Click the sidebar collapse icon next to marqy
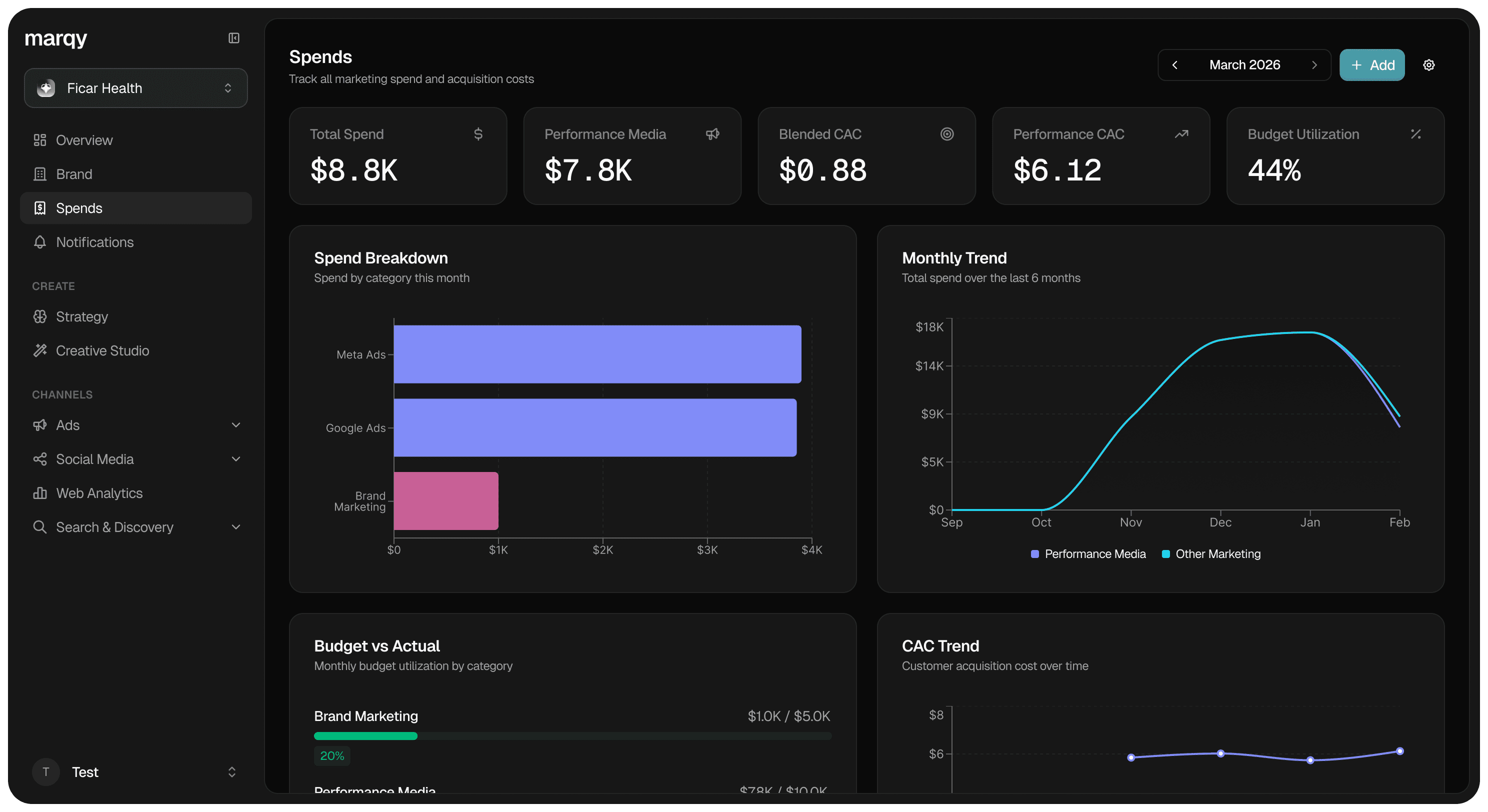 click(x=233, y=38)
